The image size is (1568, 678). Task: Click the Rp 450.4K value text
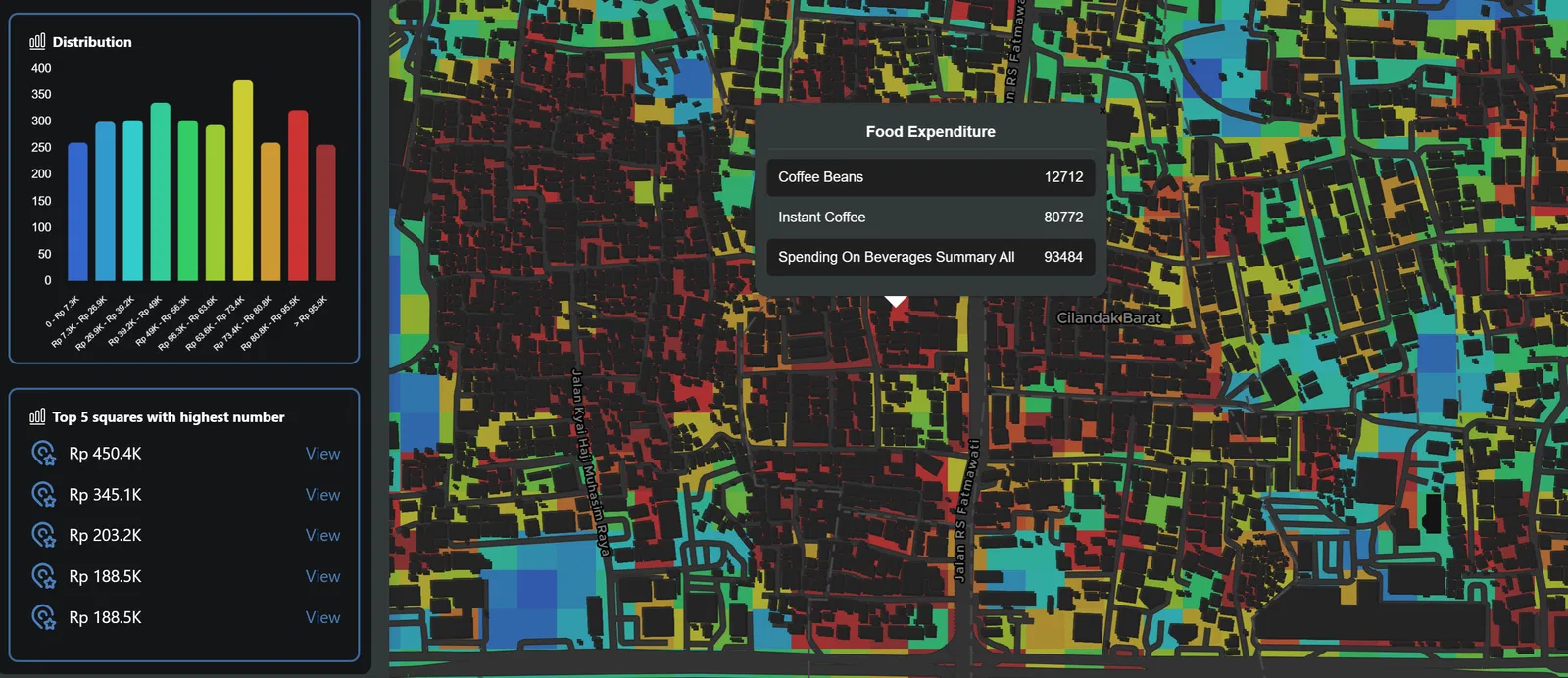(105, 454)
